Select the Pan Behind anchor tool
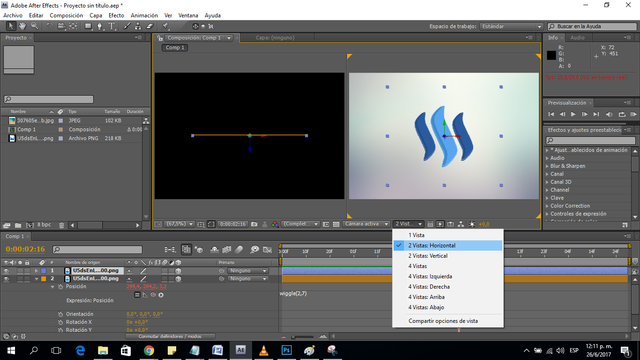The width and height of the screenshot is (640, 360). [x=73, y=26]
